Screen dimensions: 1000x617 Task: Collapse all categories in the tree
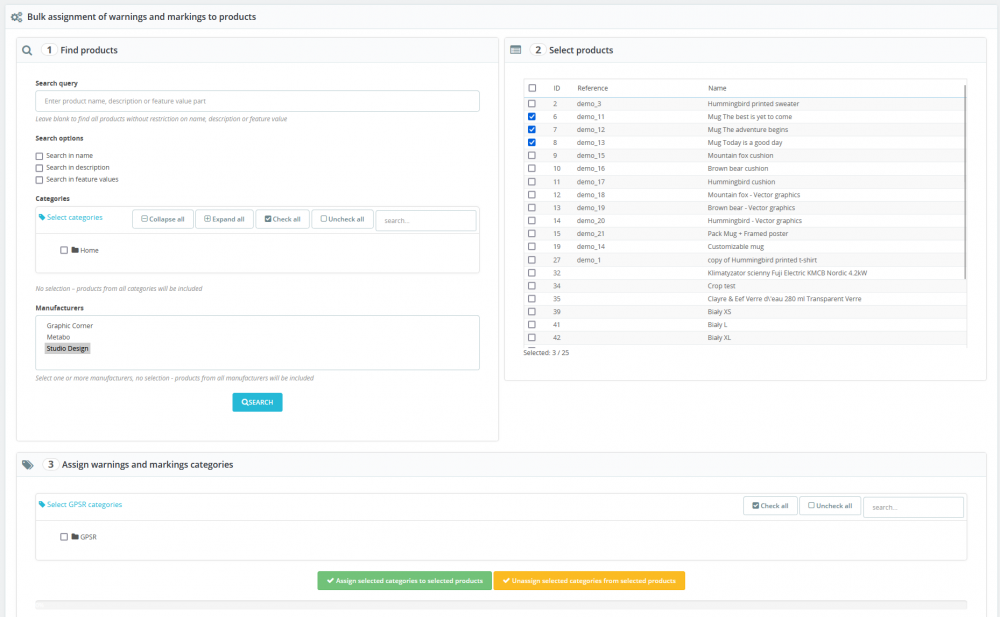[x=163, y=219]
